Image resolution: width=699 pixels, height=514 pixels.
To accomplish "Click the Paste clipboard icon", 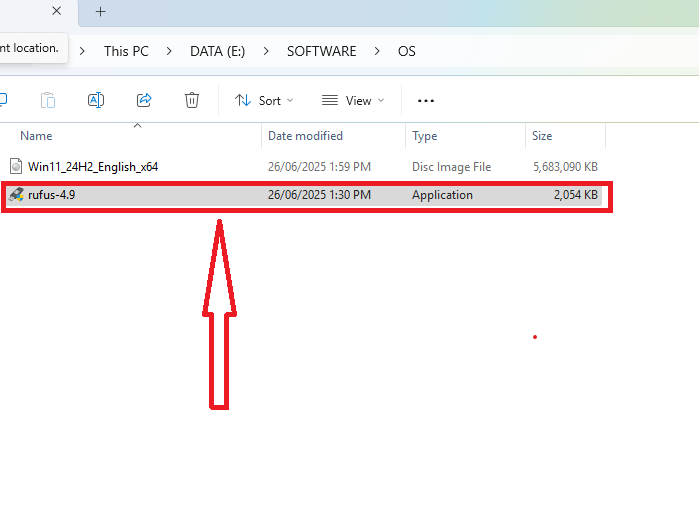I will 48,100.
